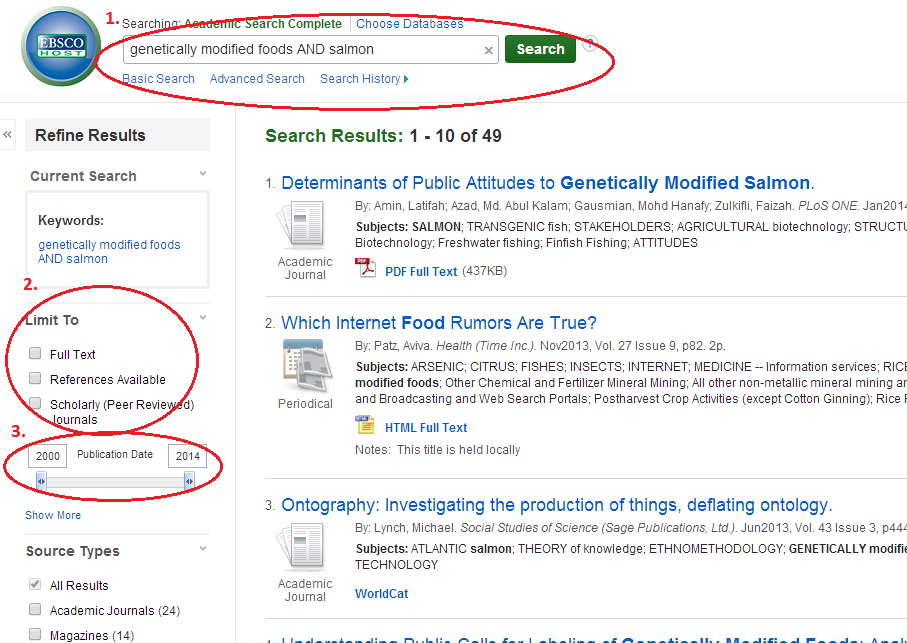The width and height of the screenshot is (907, 643).
Task: Click the HTML Full Text icon
Action: [x=366, y=426]
